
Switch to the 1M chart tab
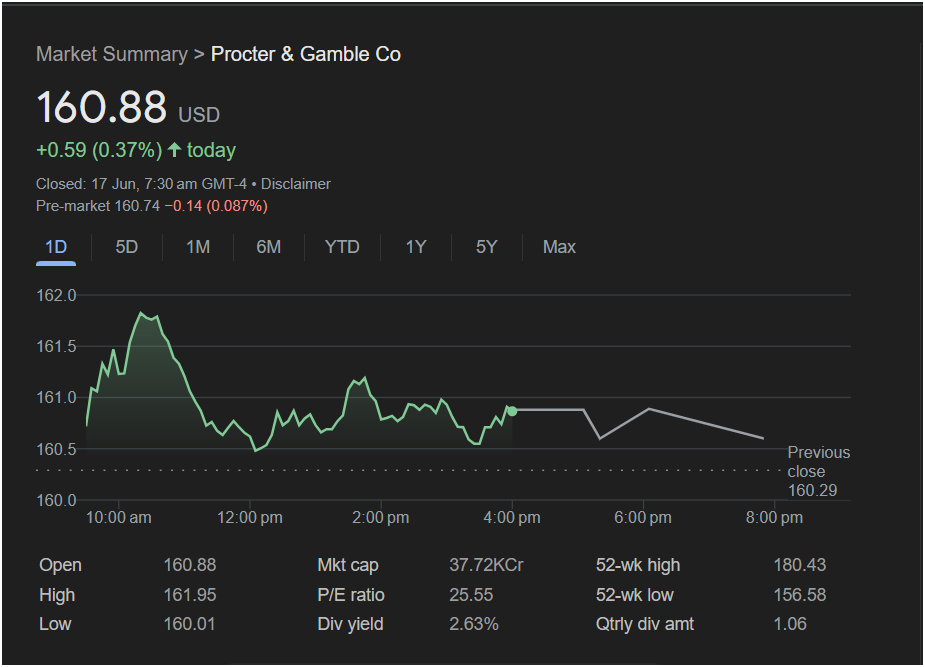(x=198, y=247)
